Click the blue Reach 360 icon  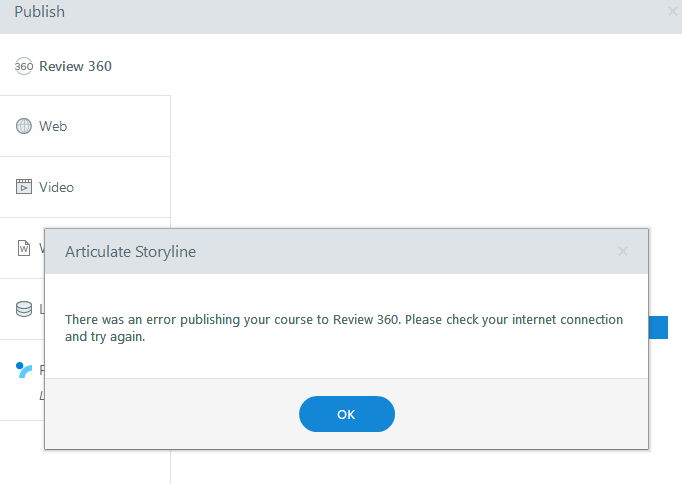24,370
